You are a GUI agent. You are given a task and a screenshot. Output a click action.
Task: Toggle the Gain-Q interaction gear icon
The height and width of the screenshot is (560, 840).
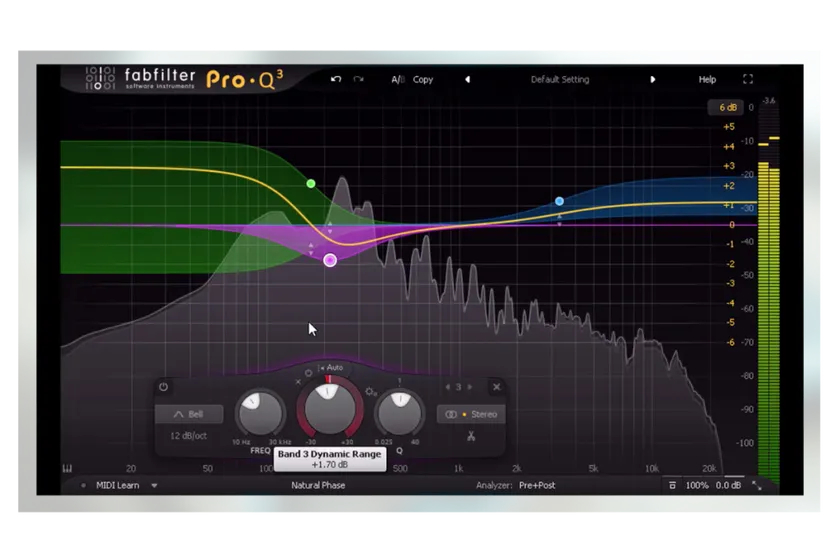(x=371, y=392)
